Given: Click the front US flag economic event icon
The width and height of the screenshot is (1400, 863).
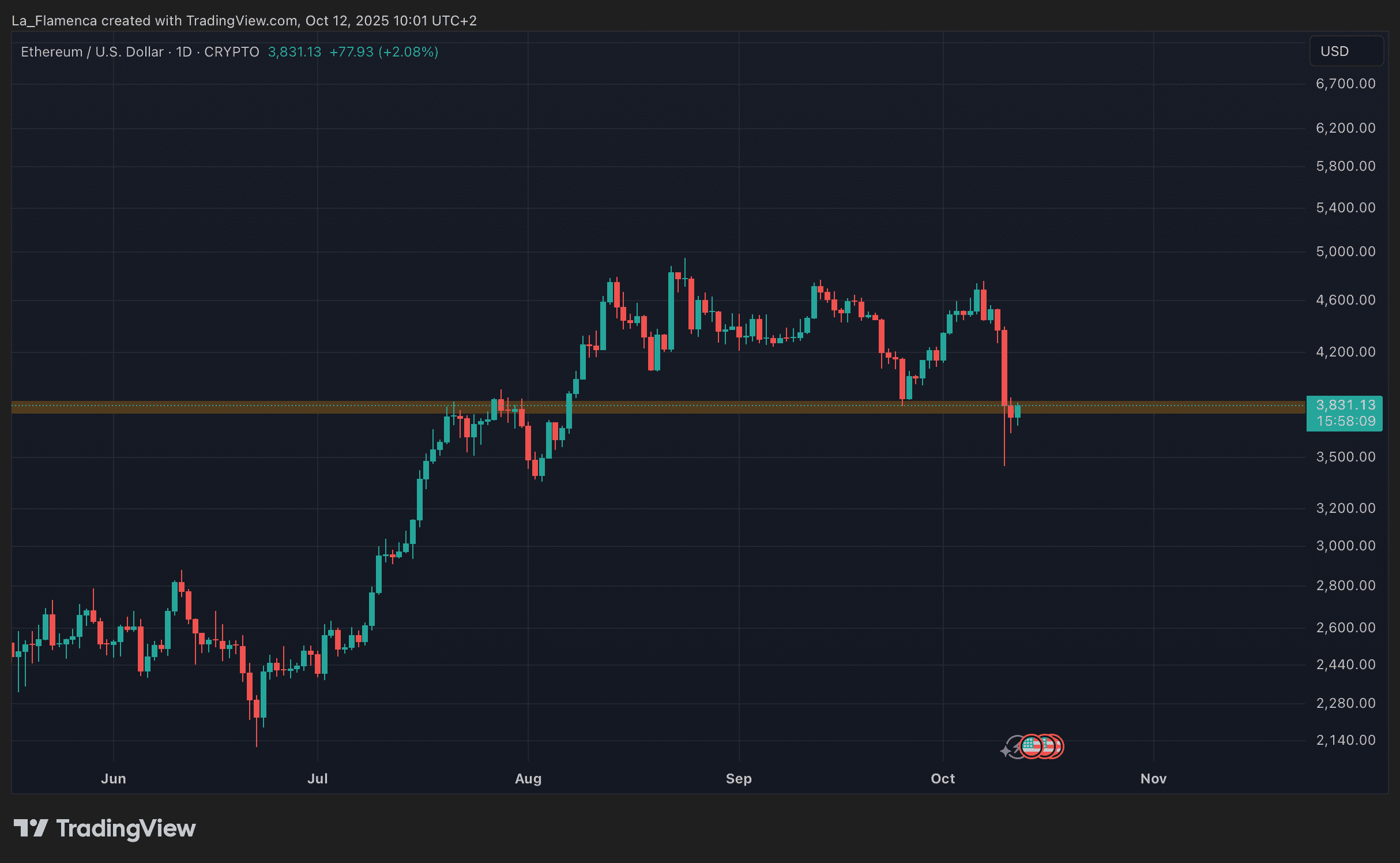Looking at the screenshot, I should pos(1031,746).
